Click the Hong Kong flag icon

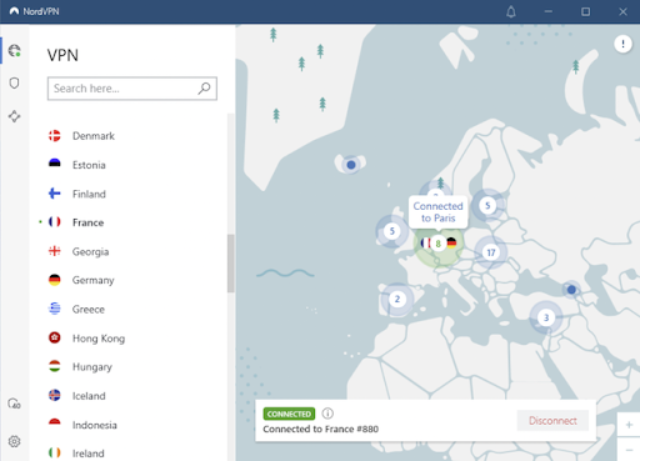(54, 338)
